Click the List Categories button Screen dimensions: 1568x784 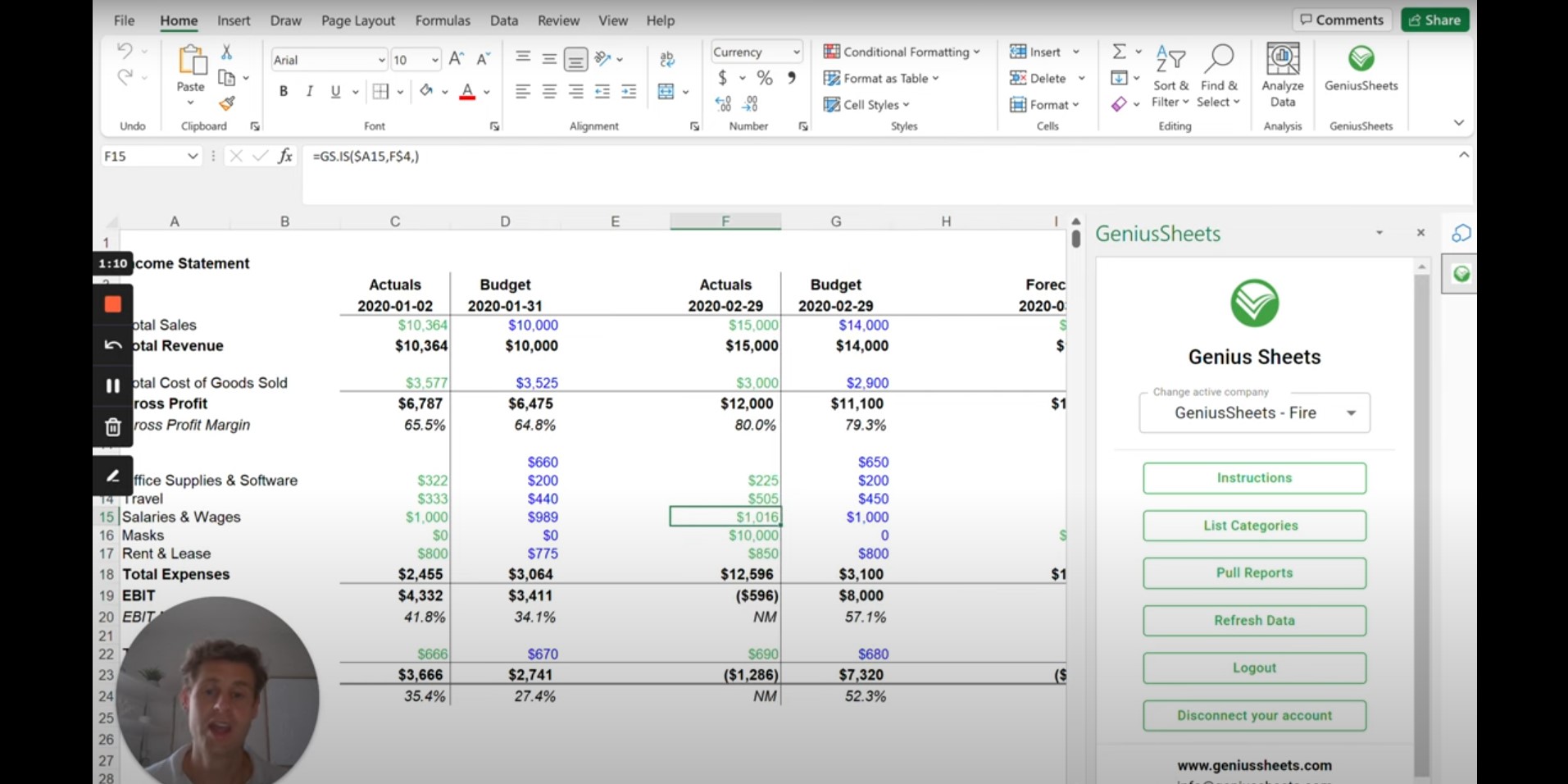(x=1254, y=526)
